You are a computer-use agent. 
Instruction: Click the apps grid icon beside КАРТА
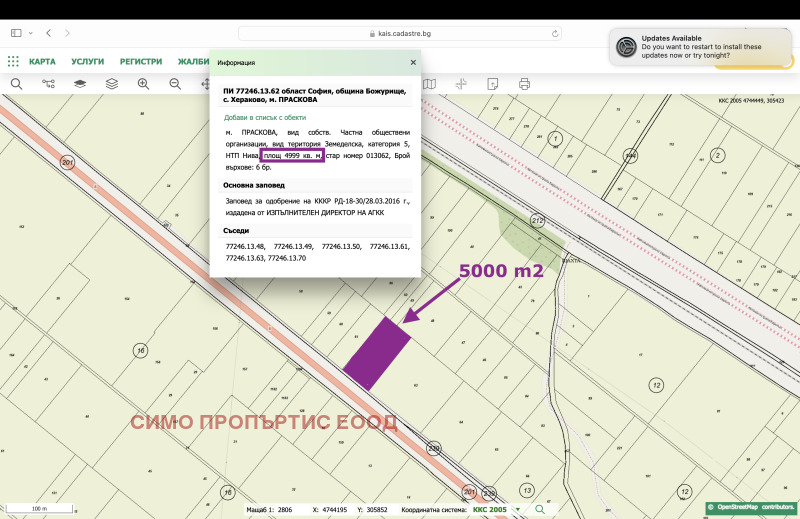13,61
